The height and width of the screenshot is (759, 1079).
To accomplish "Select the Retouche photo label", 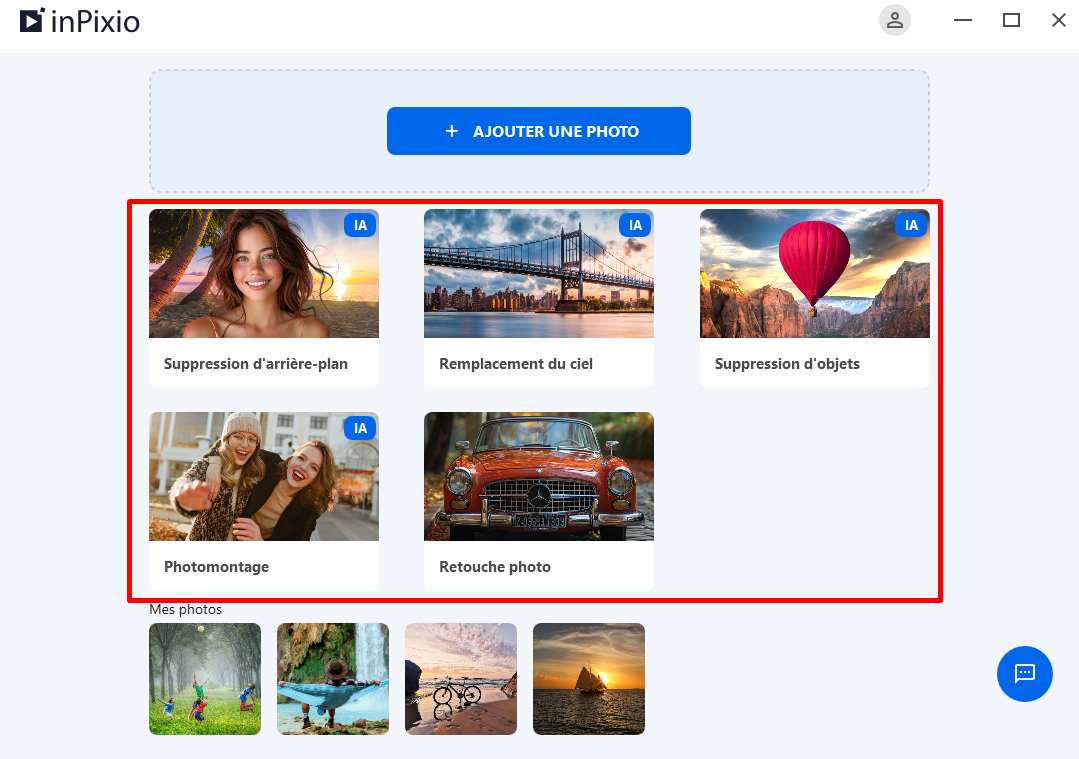I will [x=495, y=567].
